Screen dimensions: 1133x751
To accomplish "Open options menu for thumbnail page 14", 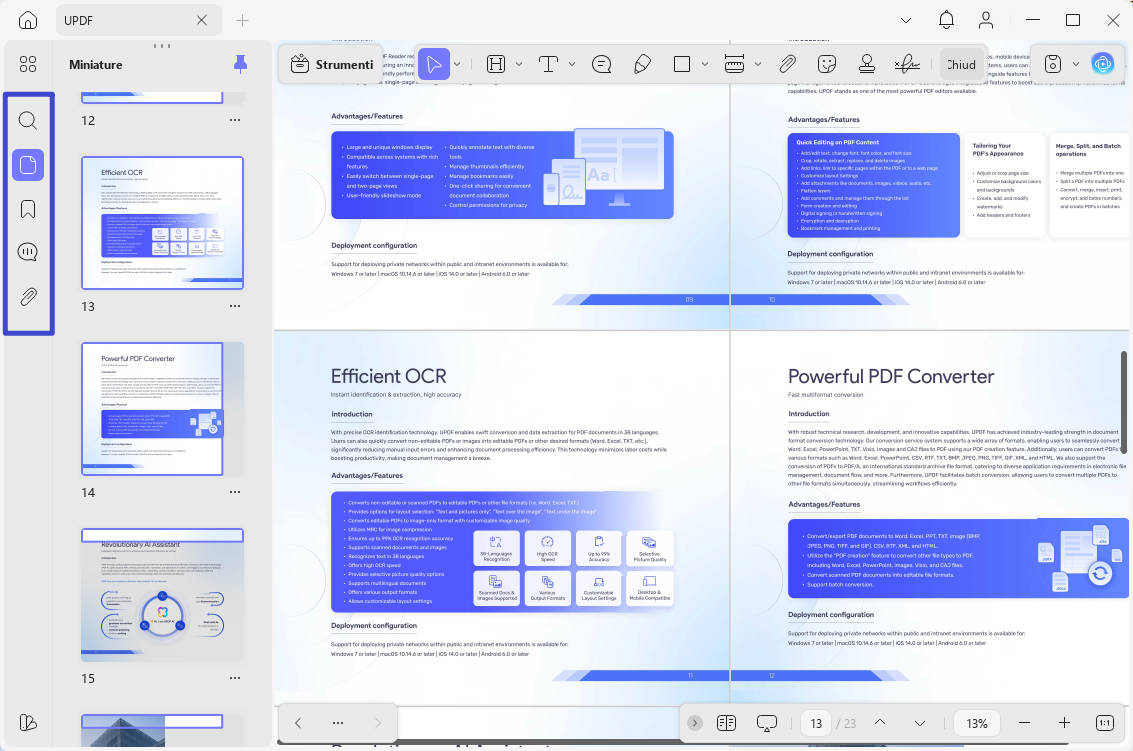I will coord(235,492).
